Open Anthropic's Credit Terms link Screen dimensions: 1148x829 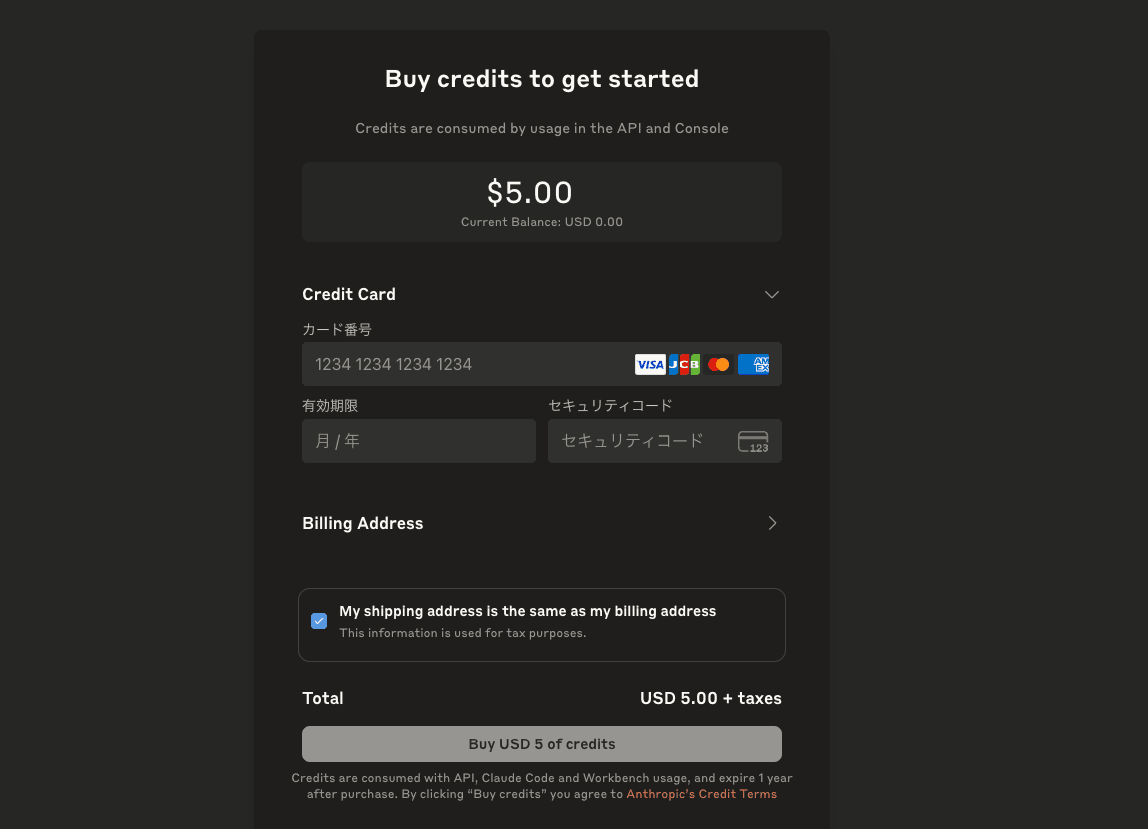click(701, 794)
